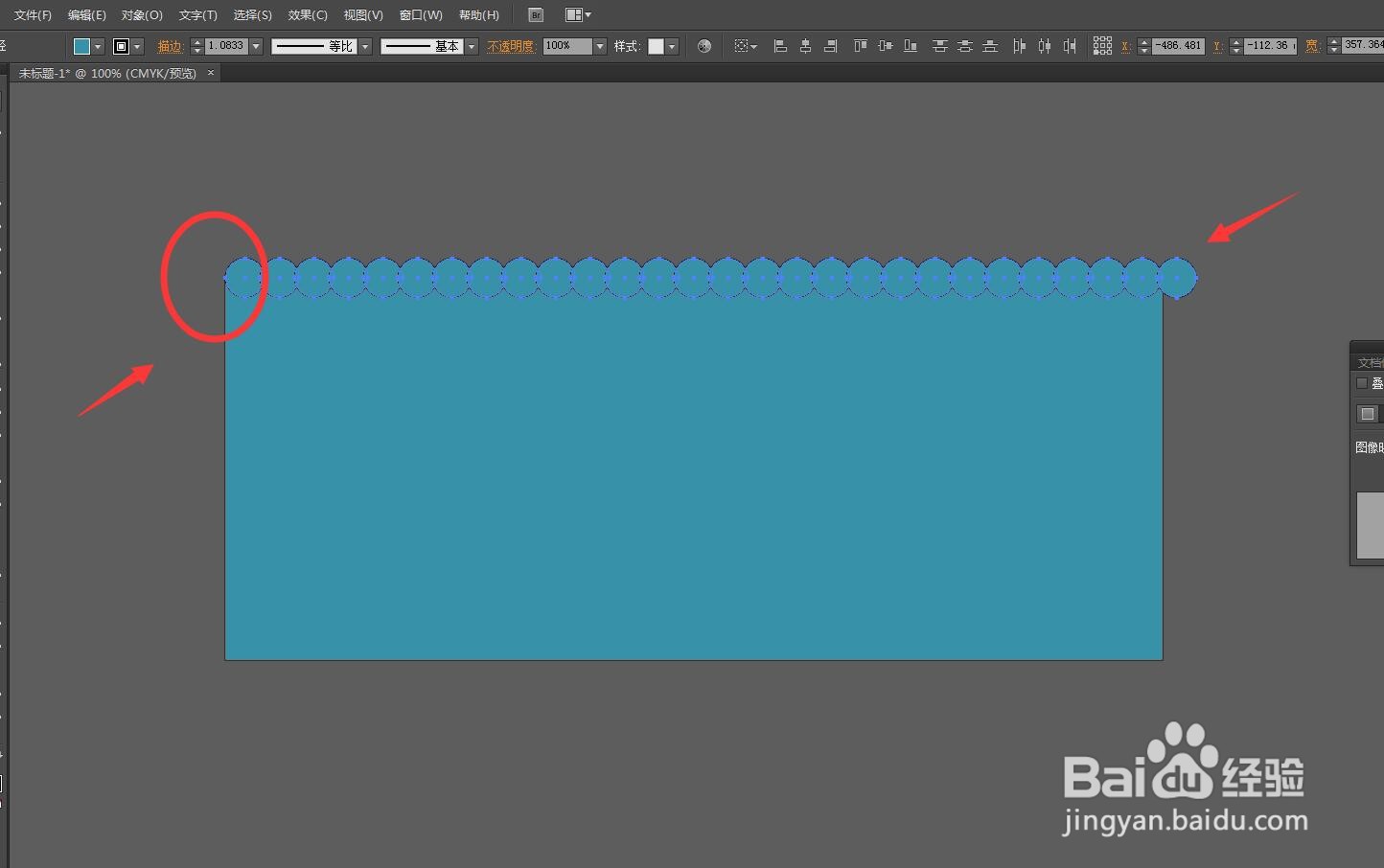Screen dimensions: 1384x868
Task: Launch Adobe Bridge via Br icon
Action: point(536,15)
